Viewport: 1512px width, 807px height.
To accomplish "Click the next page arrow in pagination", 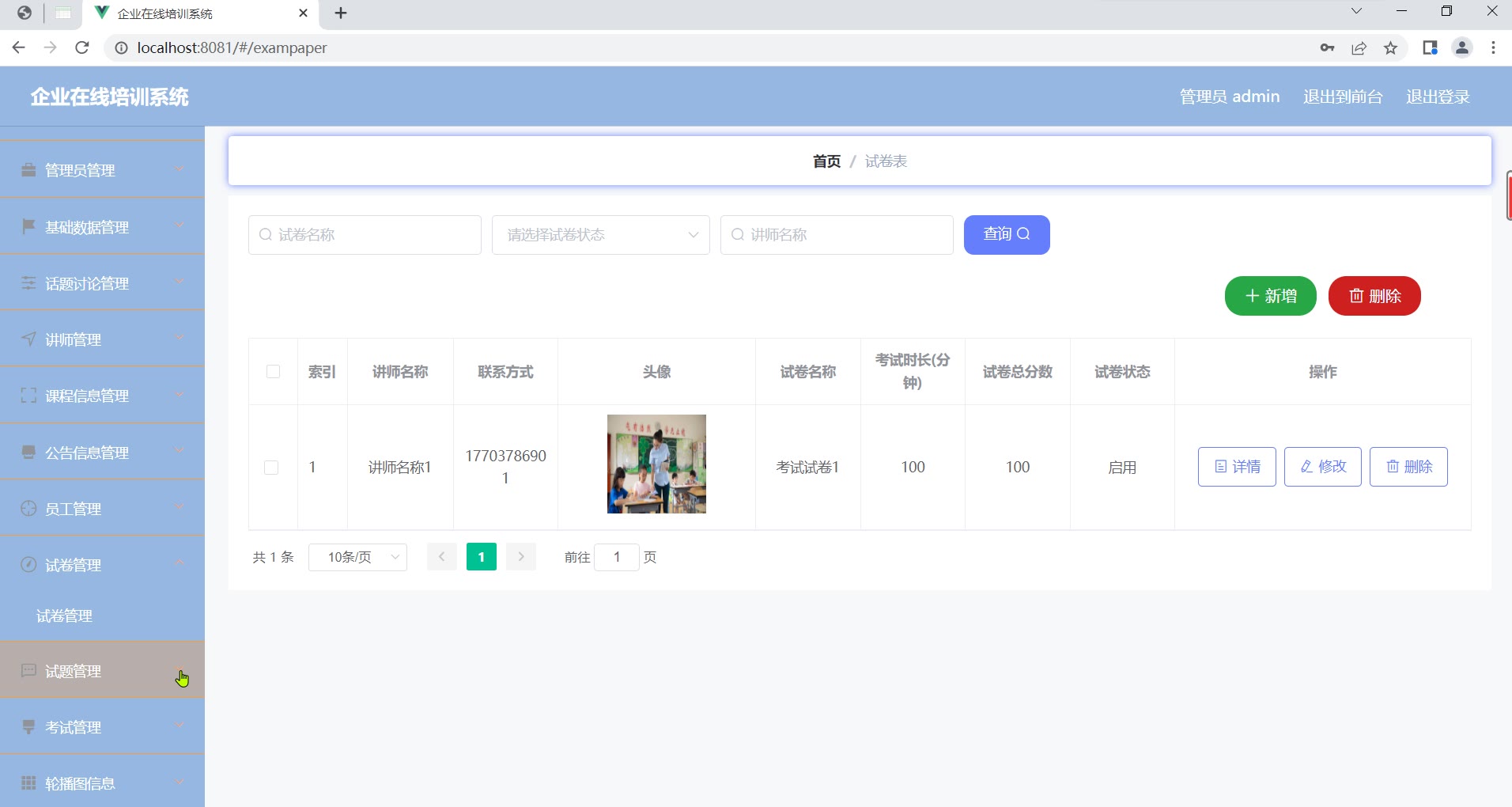I will (521, 557).
